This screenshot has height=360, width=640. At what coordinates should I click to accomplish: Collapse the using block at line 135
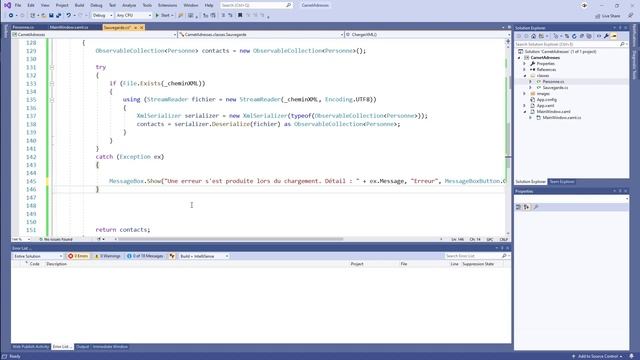tap(52, 100)
